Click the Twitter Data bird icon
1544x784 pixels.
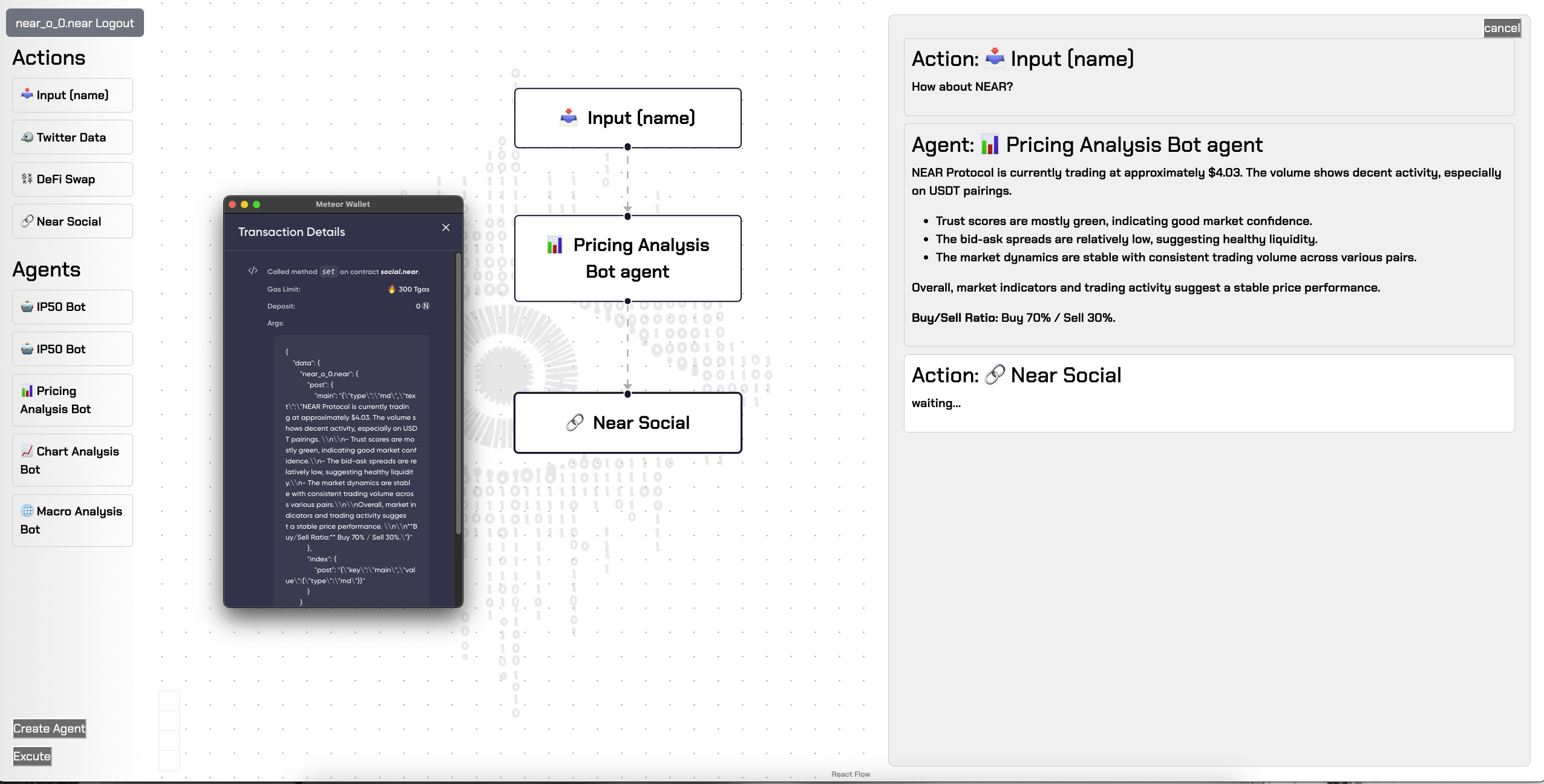27,137
